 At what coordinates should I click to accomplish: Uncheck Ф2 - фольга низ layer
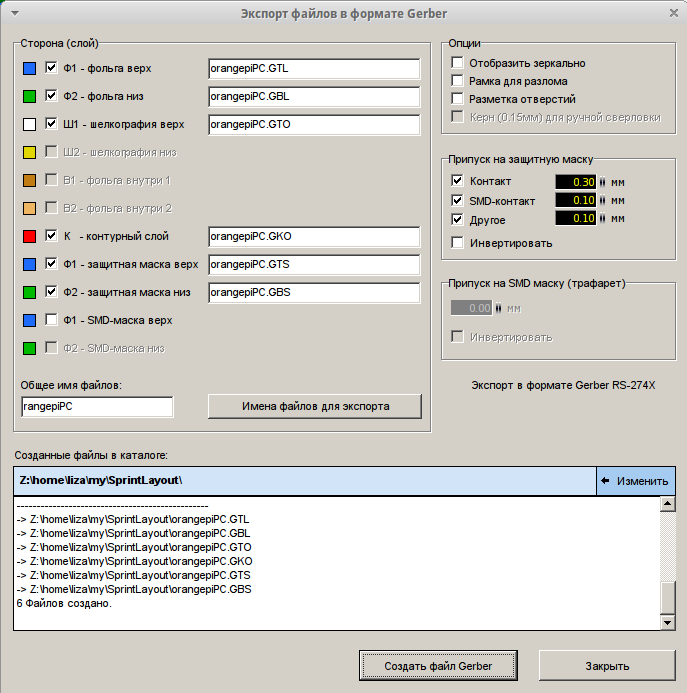pos(51,95)
